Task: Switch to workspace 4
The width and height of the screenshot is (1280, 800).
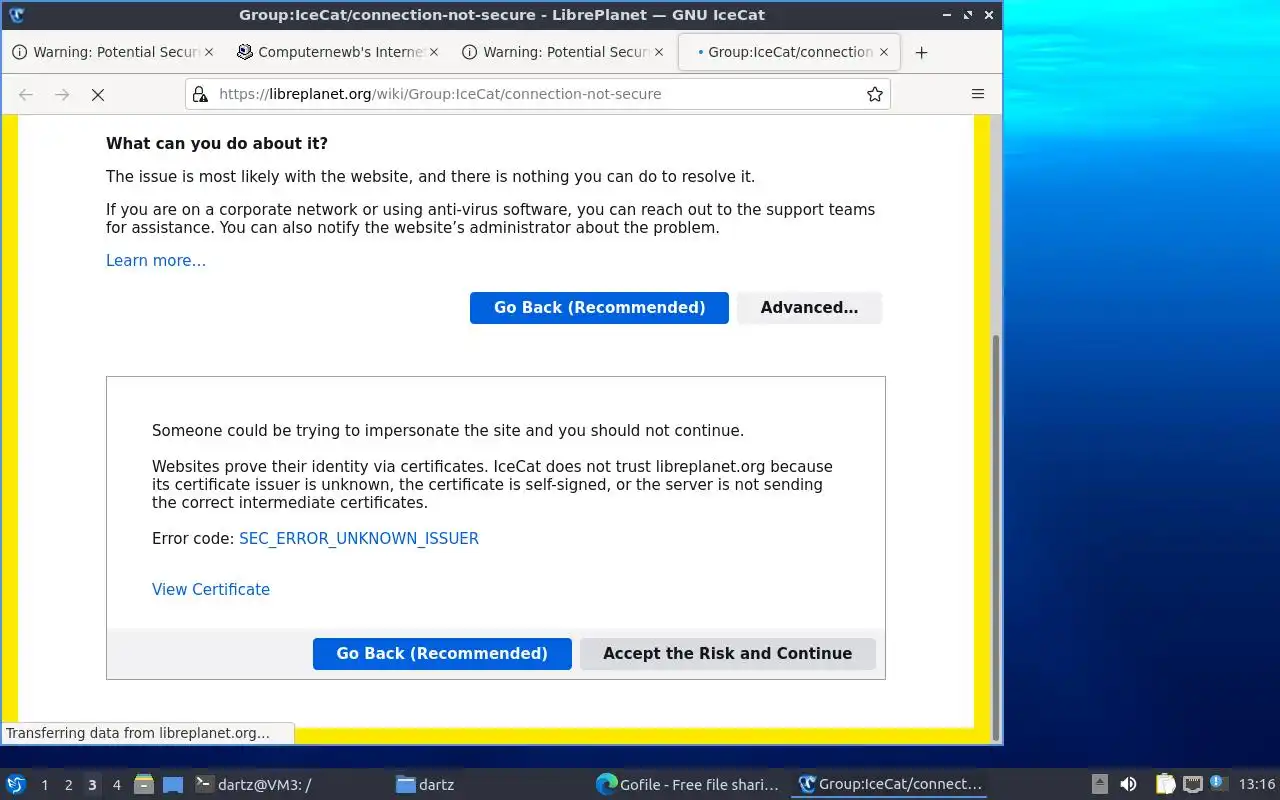Action: (116, 785)
